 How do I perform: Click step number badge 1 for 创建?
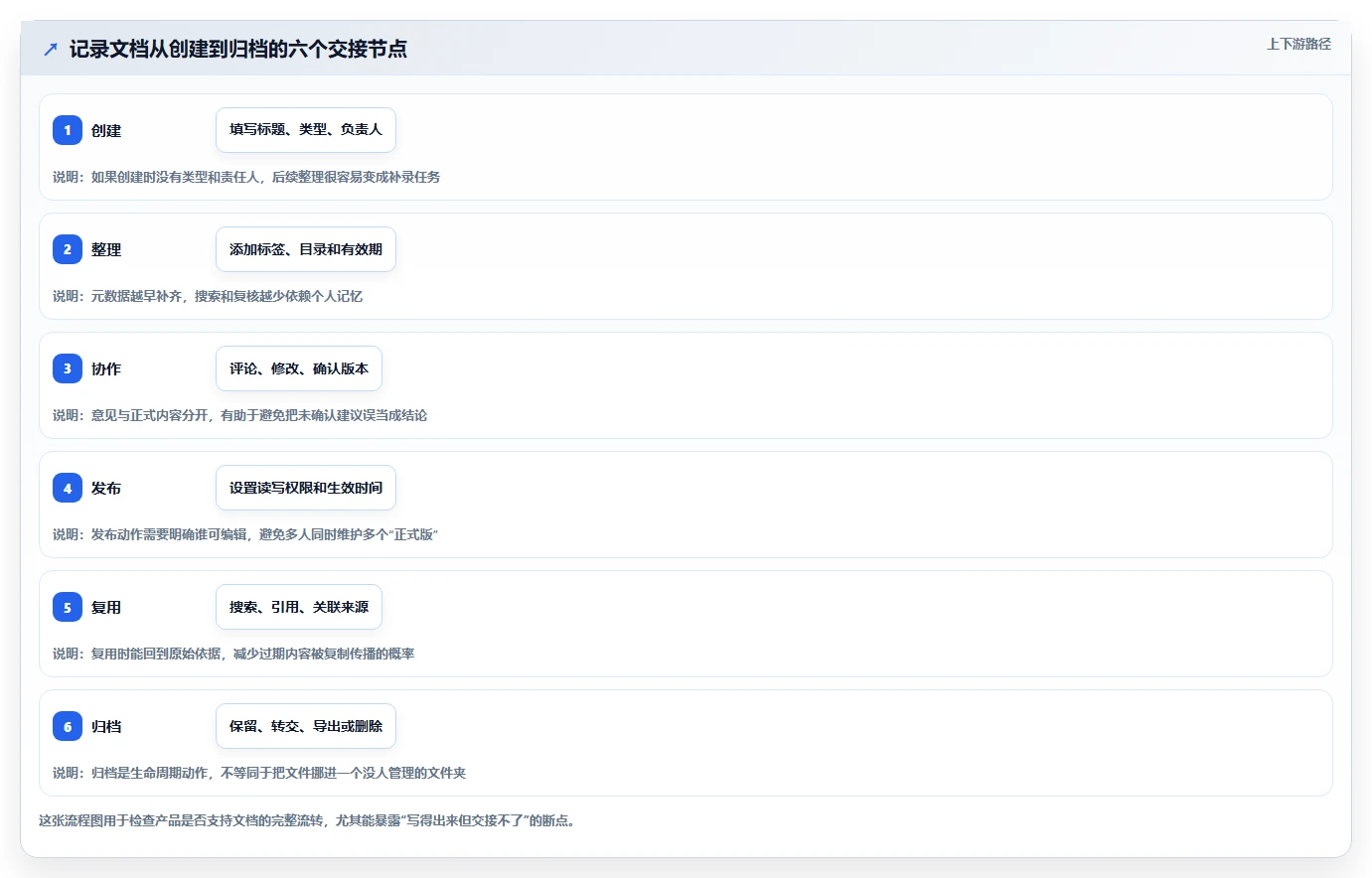tap(68, 130)
